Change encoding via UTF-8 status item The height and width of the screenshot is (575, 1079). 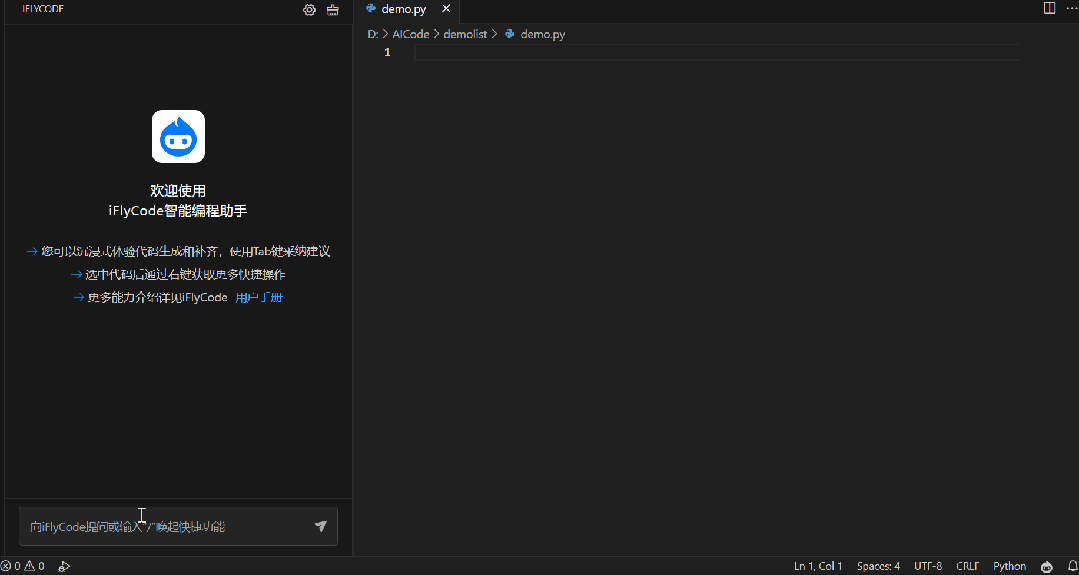928,566
